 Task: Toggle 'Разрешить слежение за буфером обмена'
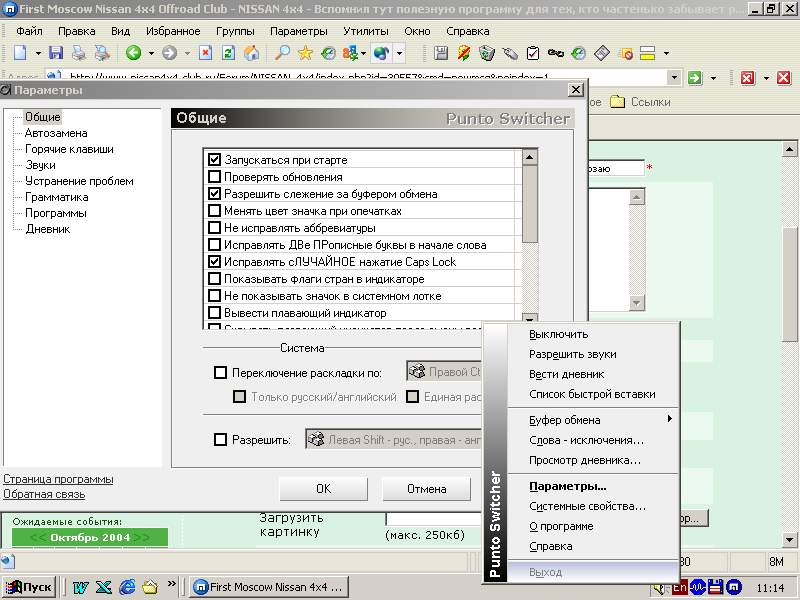[214, 194]
